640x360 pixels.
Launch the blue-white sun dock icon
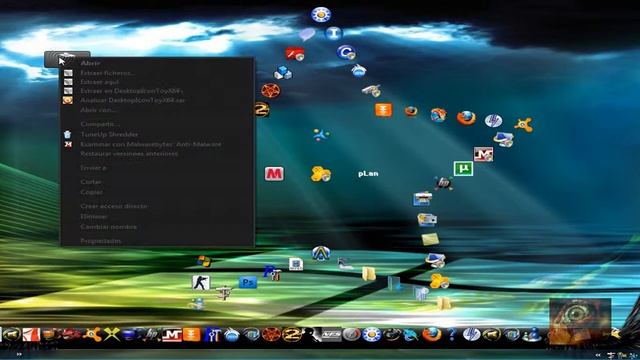tap(371, 335)
